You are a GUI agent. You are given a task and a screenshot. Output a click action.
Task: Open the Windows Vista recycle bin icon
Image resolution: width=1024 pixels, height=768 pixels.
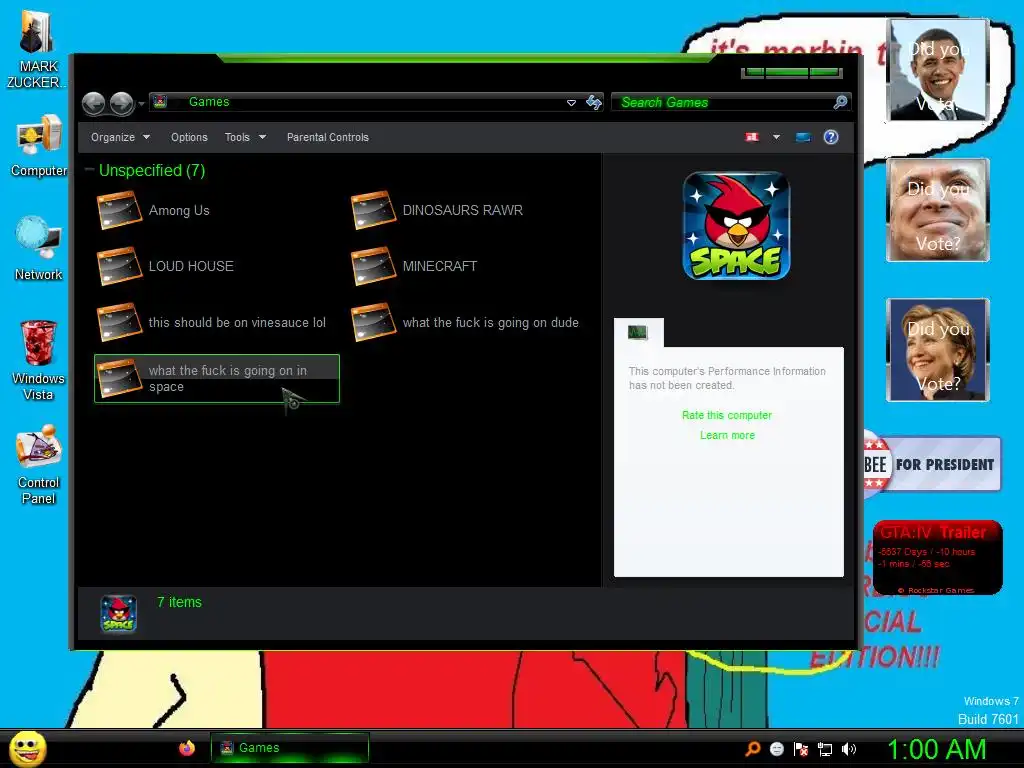[x=39, y=360]
